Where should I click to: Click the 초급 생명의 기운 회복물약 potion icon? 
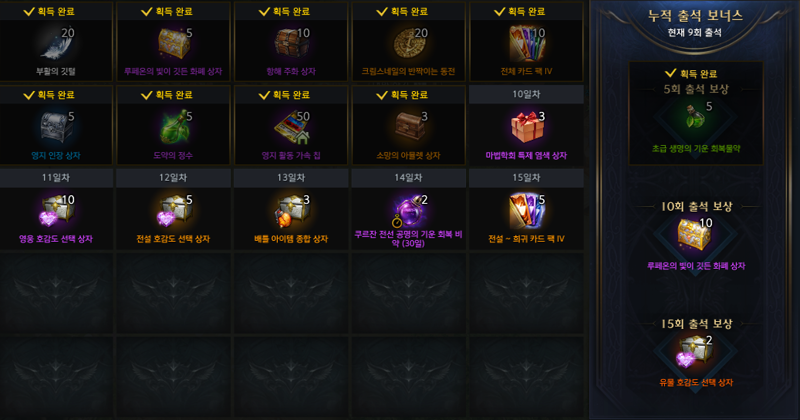pos(694,117)
